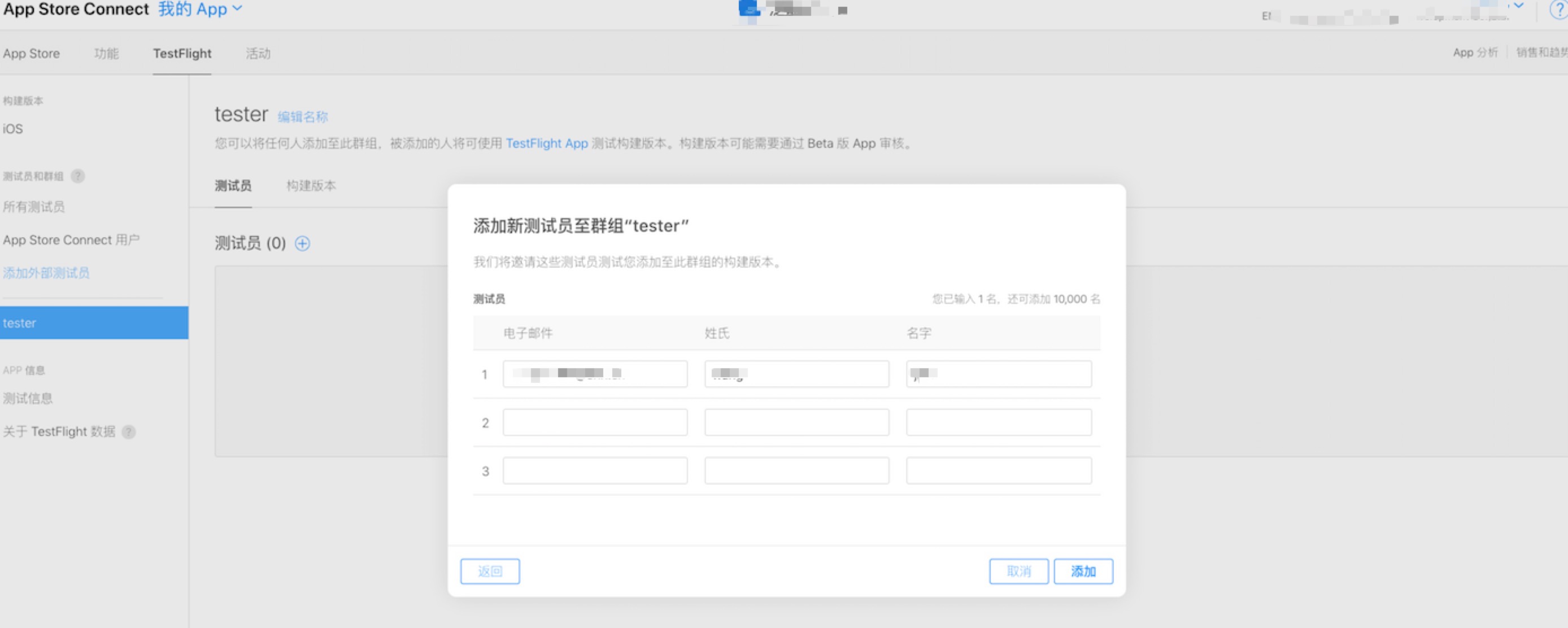Open the 我的 App dropdown
Viewport: 1568px width, 628px height.
[201, 9]
